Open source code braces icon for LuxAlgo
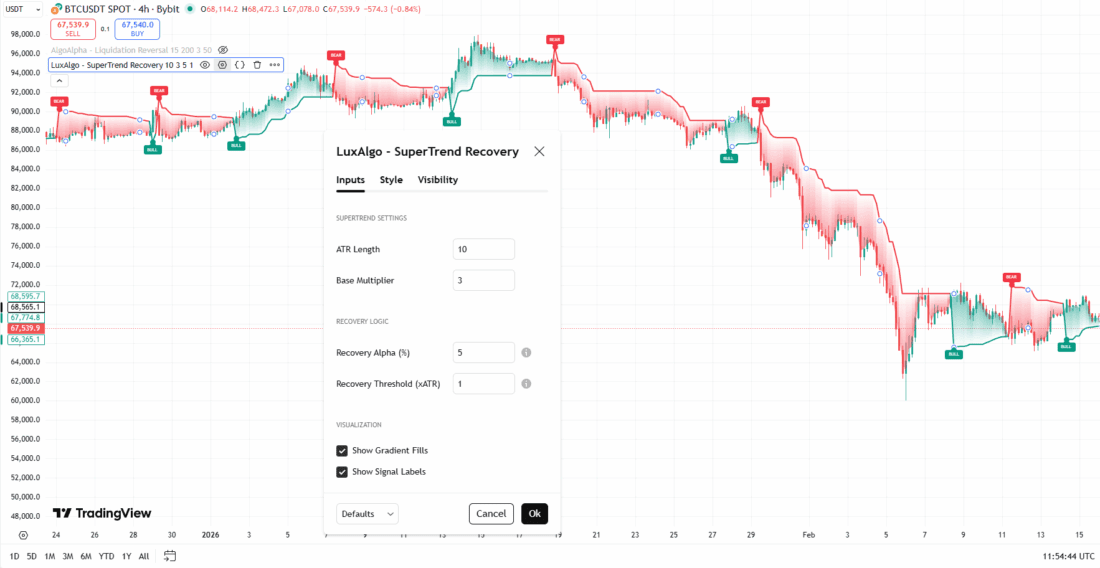 (x=240, y=64)
